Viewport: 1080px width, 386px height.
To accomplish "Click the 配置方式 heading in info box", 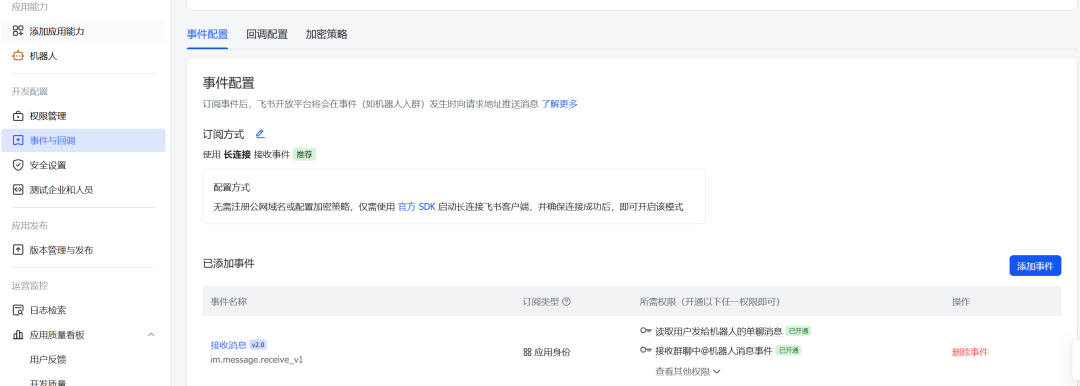I will click(231, 187).
